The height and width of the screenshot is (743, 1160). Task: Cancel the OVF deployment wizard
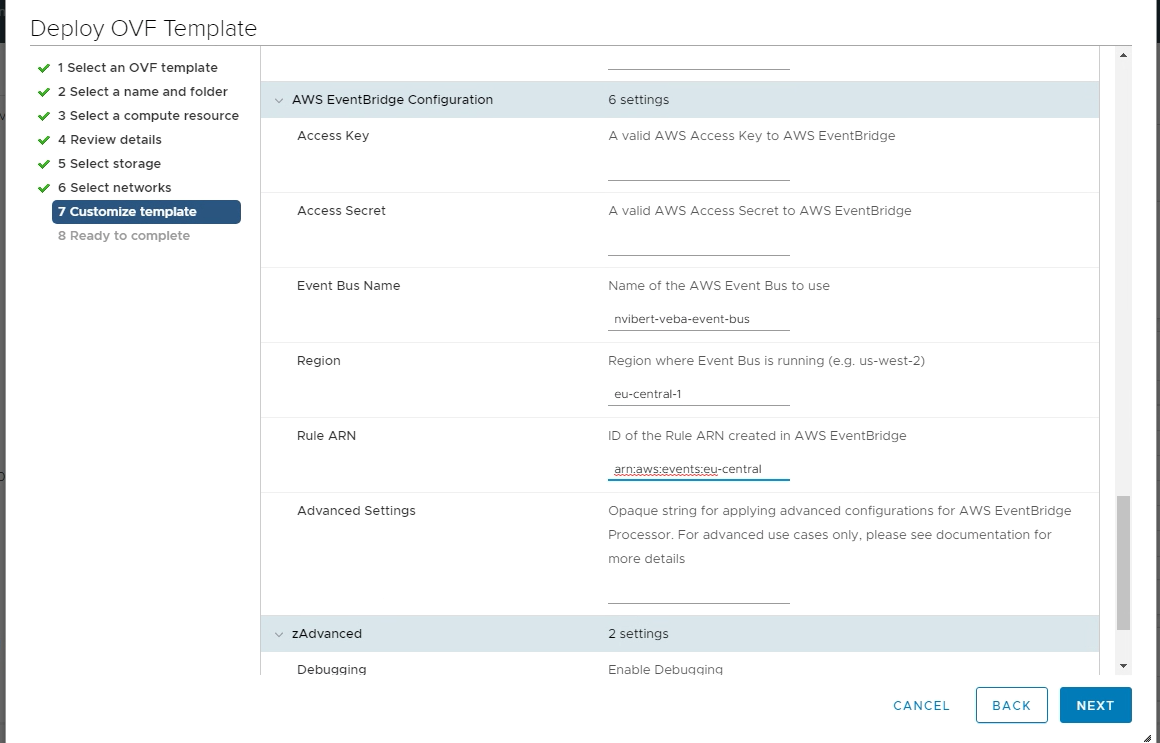tap(921, 705)
